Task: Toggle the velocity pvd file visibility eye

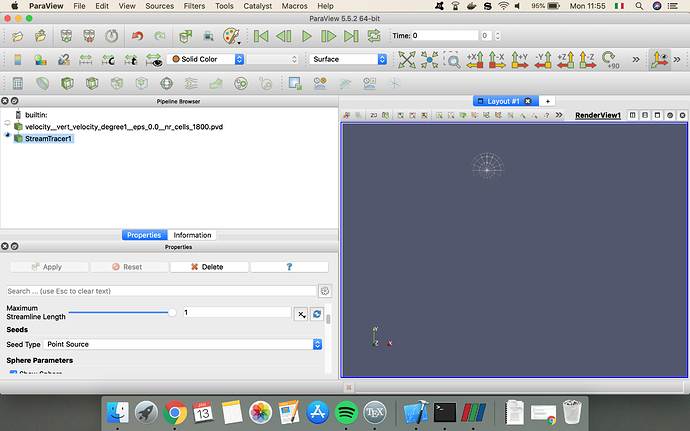Action: coord(7,123)
